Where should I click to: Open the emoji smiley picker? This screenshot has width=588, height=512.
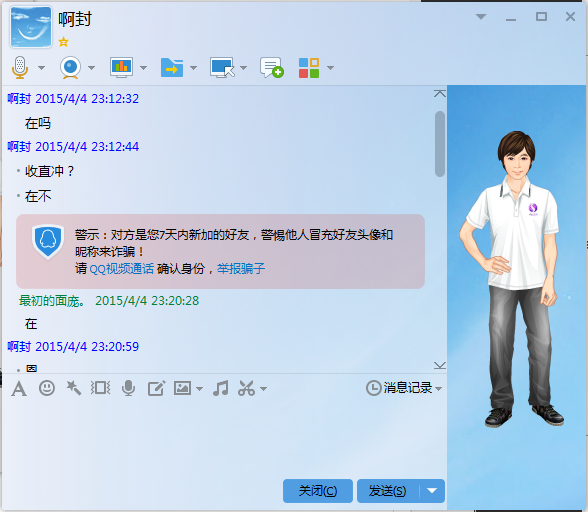pos(47,388)
